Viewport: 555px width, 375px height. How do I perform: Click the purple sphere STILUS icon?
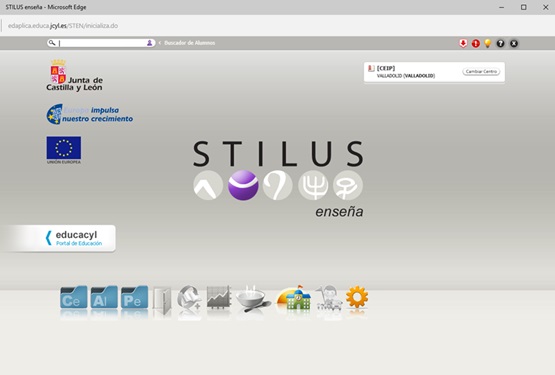coord(243,185)
